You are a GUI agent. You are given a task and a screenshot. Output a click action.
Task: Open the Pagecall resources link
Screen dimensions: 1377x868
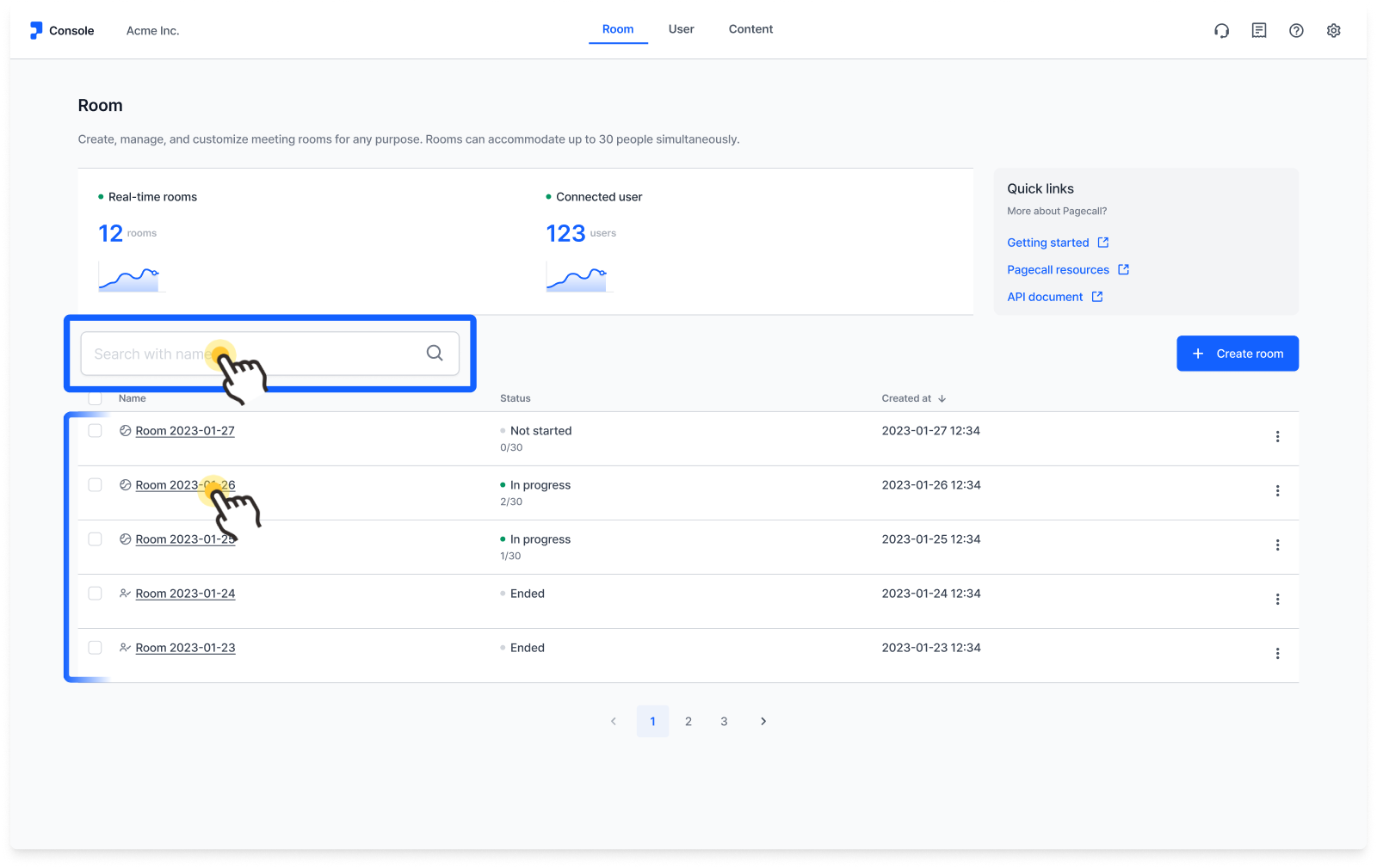[x=1058, y=269]
